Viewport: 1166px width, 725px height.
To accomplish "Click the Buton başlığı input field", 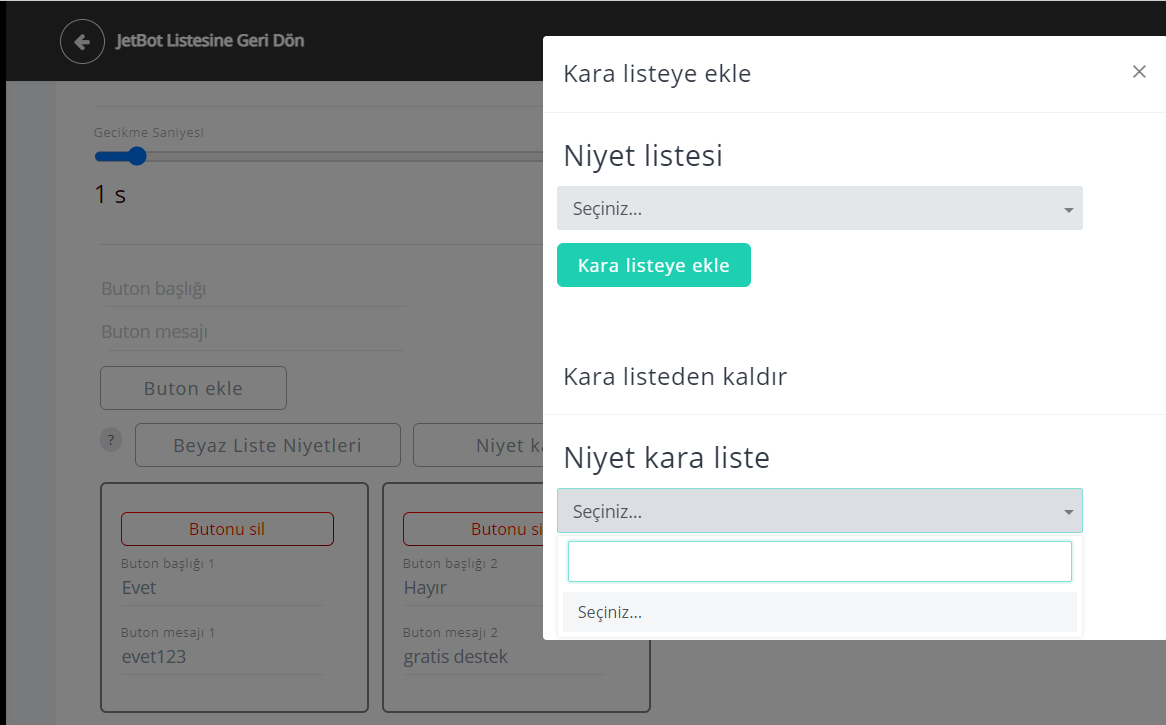I will pos(253,289).
